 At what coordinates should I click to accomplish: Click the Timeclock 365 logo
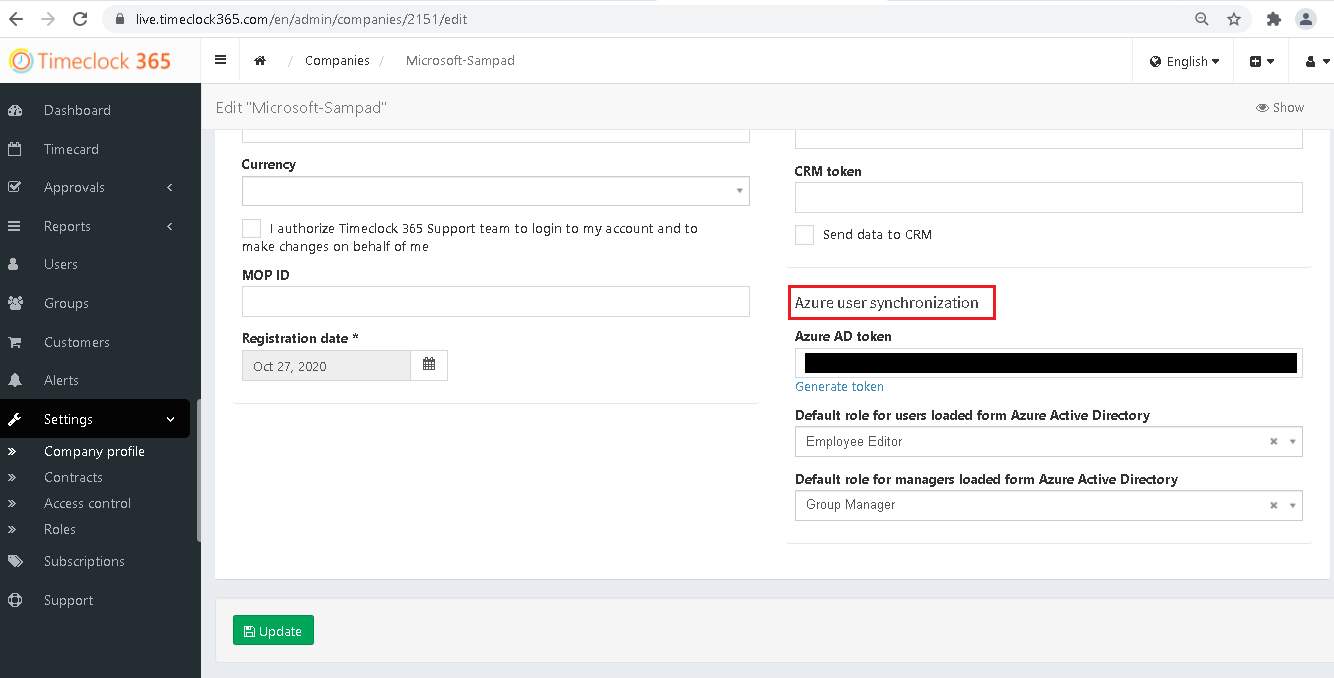[90, 61]
